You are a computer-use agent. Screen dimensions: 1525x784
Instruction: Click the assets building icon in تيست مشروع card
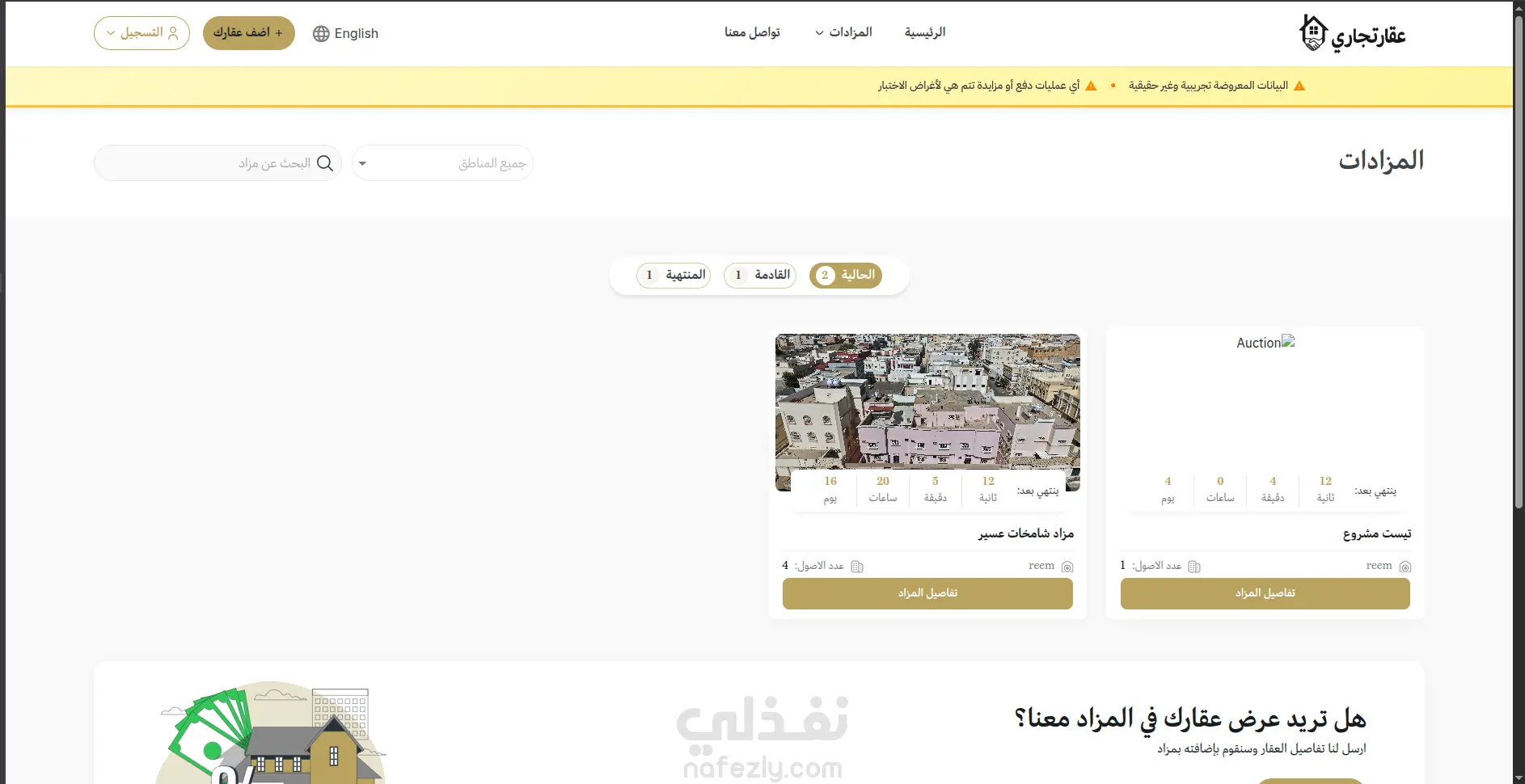[1194, 567]
